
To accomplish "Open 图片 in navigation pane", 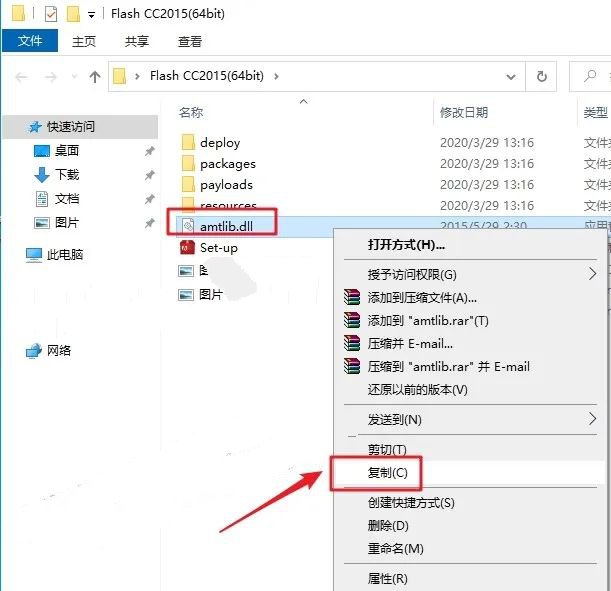I will [67, 223].
